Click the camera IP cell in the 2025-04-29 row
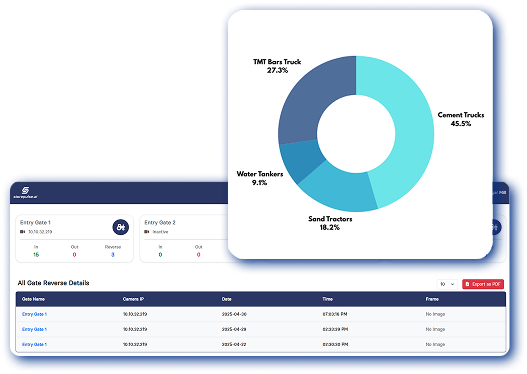Image resolution: width=527 pixels, height=374 pixels. (135, 329)
